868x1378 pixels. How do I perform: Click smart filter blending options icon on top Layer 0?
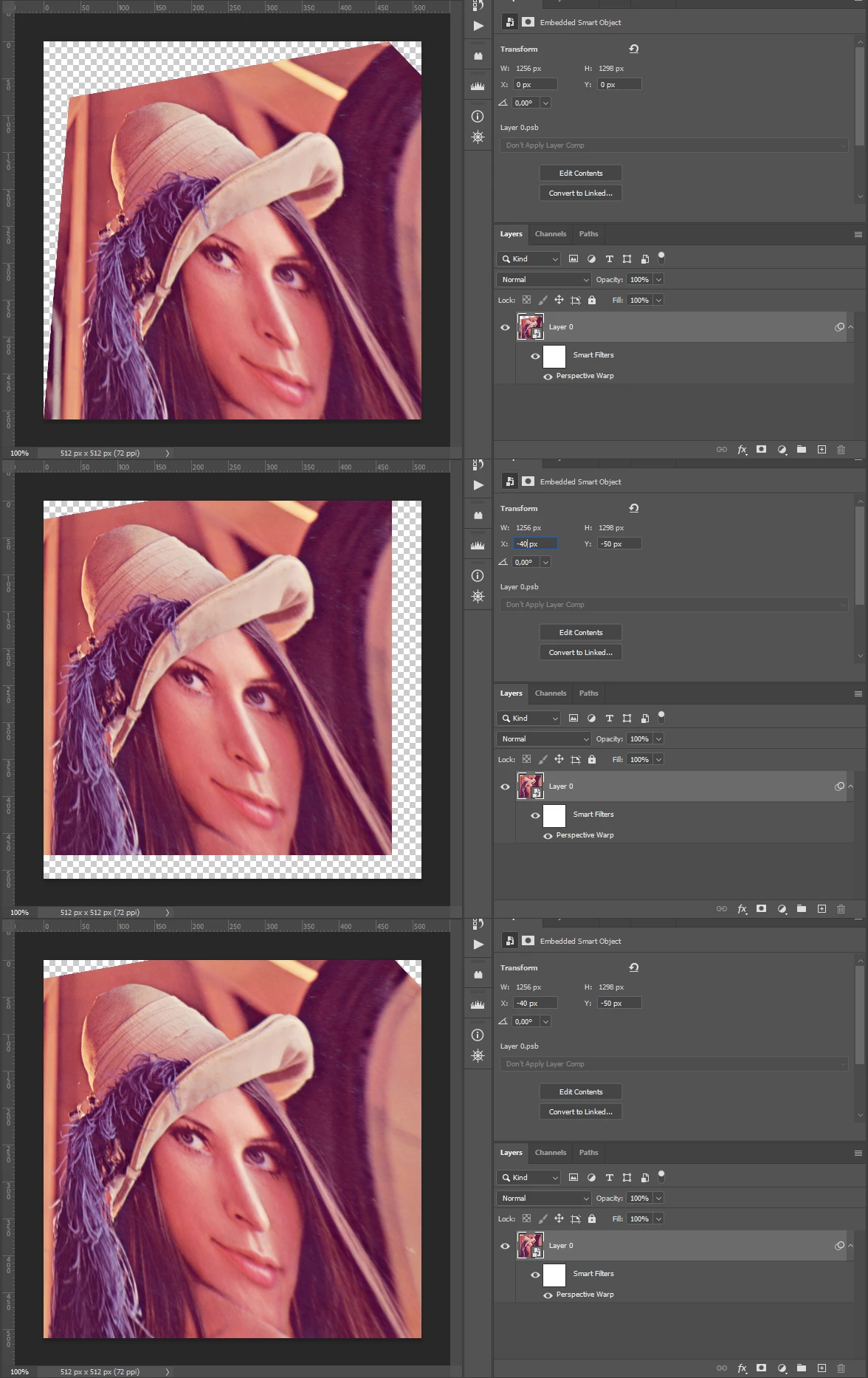tap(839, 327)
